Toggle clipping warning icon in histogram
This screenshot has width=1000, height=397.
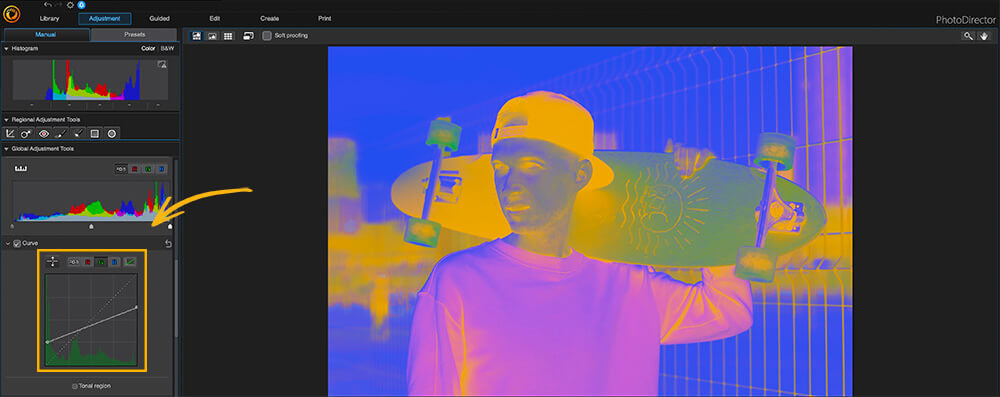coord(162,64)
